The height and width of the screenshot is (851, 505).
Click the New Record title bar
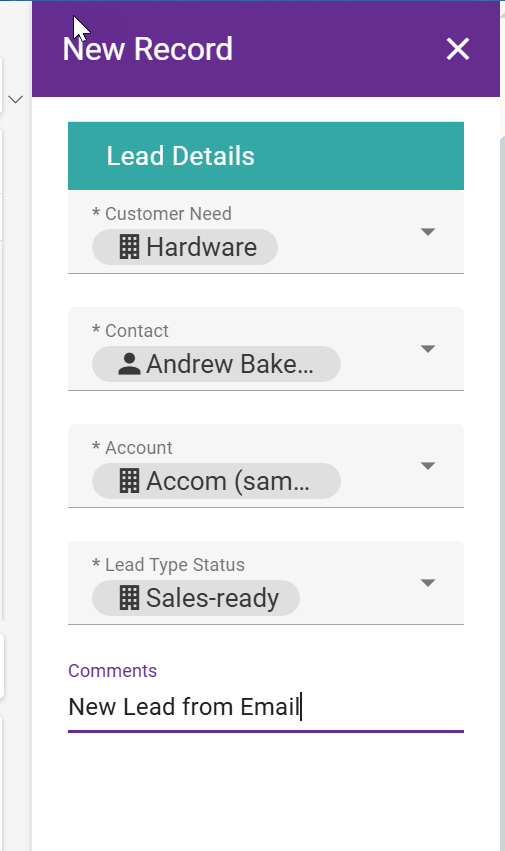coord(266,49)
